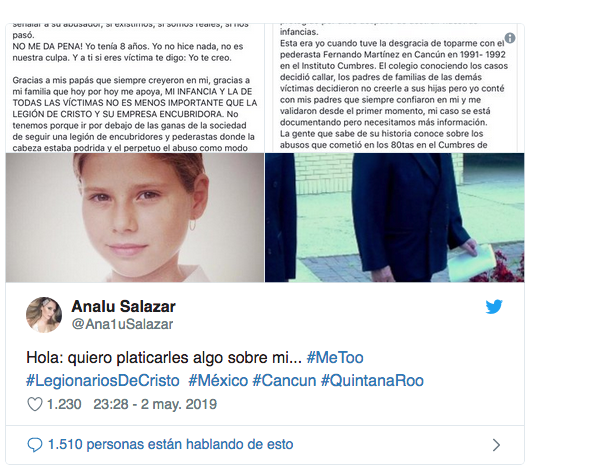The image size is (616, 473).
Task: Click the Analu Salazar display name
Action: tap(123, 306)
